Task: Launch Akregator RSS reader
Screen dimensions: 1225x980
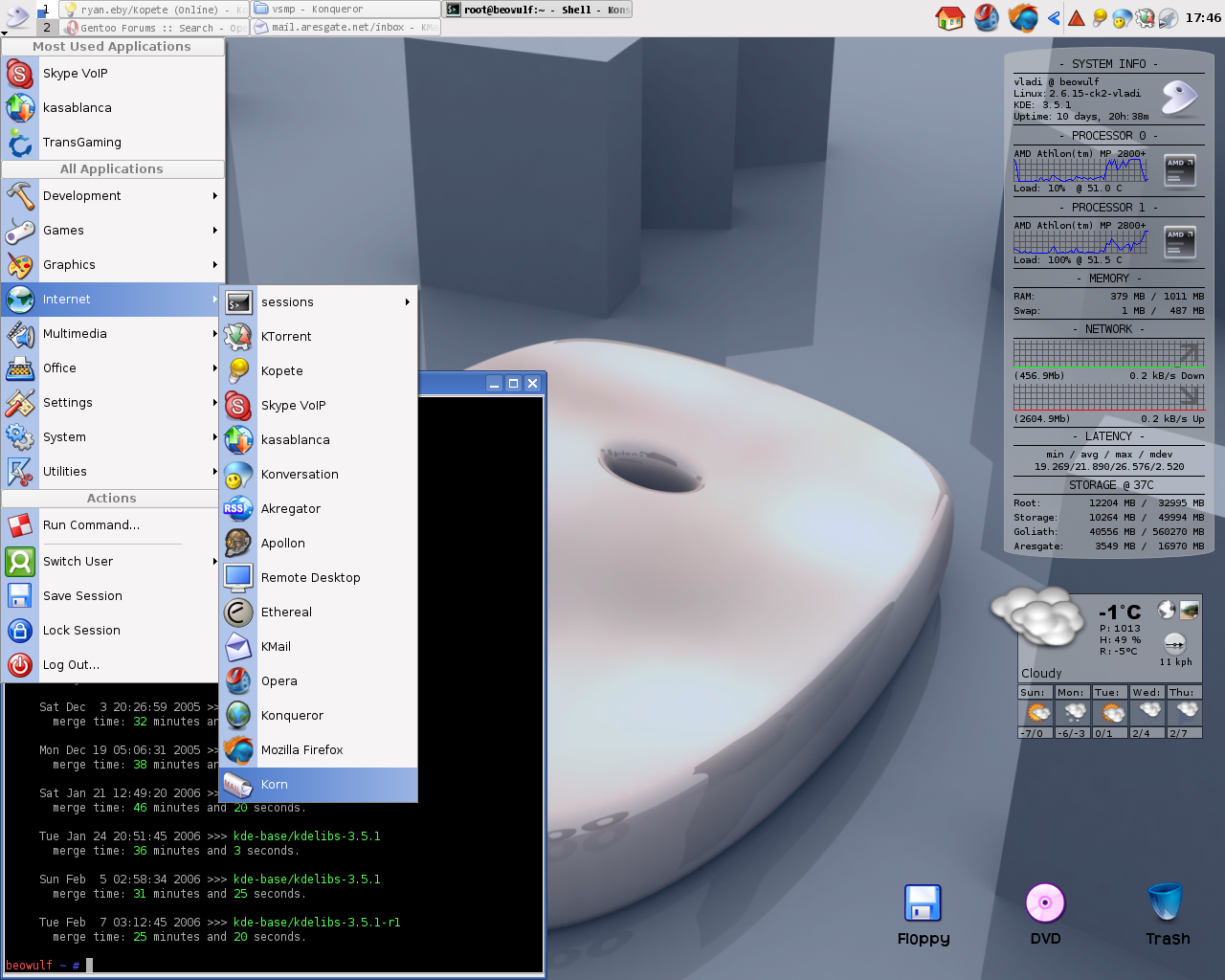Action: 319,509
